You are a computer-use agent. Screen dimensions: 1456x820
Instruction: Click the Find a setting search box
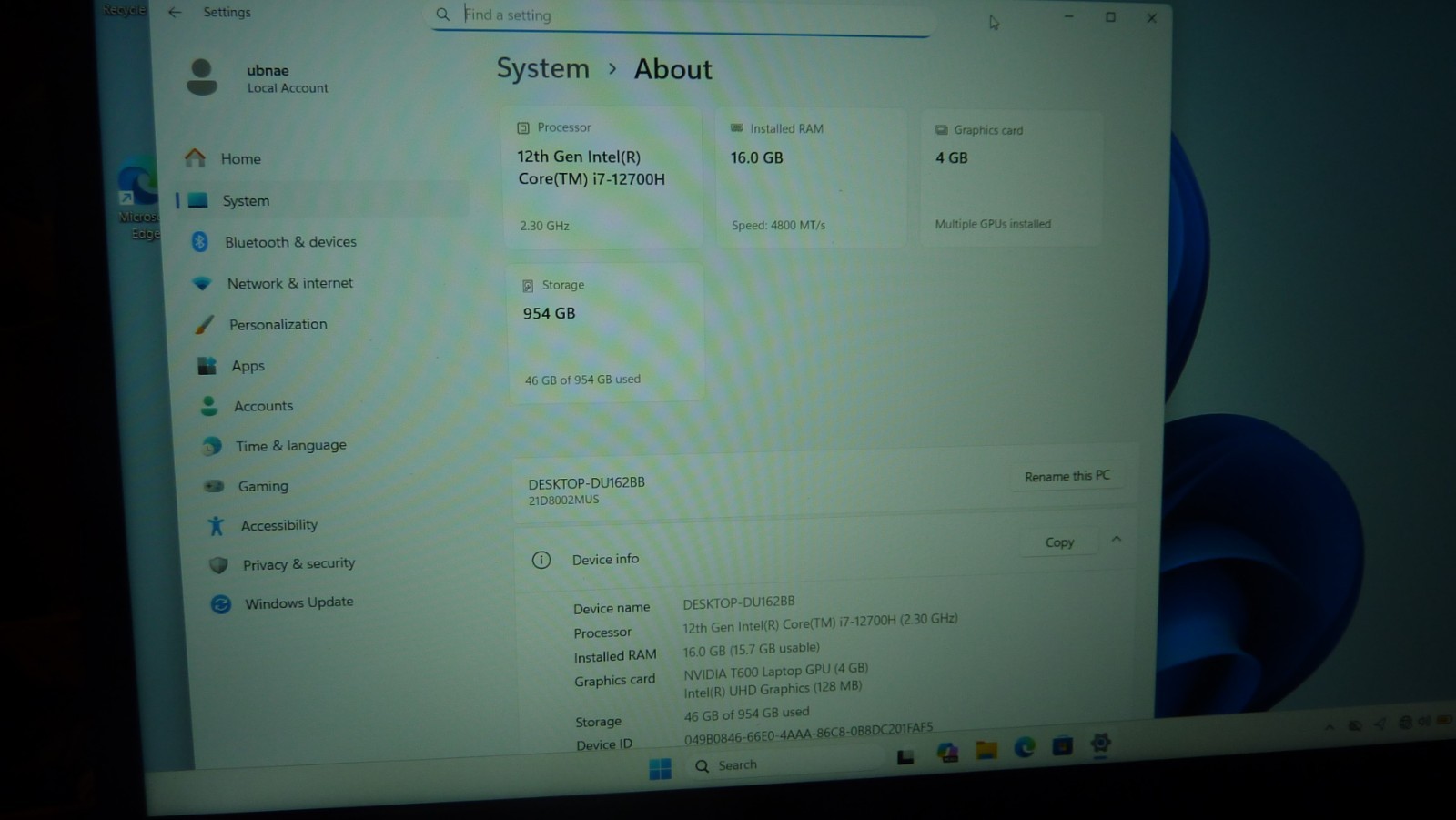point(681,15)
